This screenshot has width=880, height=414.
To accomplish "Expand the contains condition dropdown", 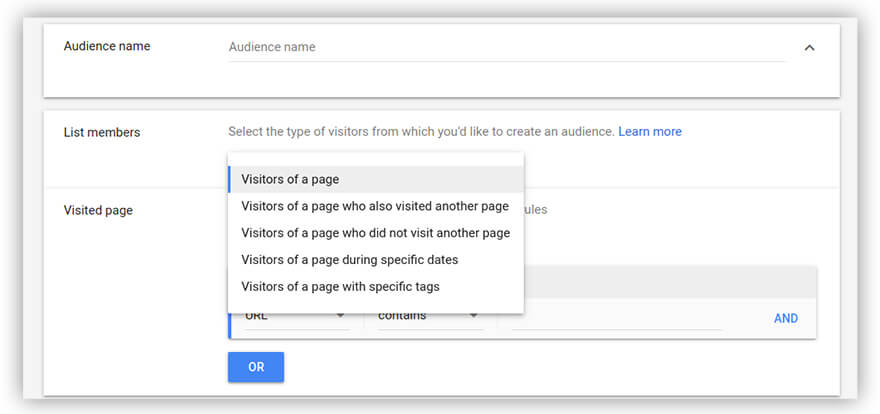I will (475, 317).
